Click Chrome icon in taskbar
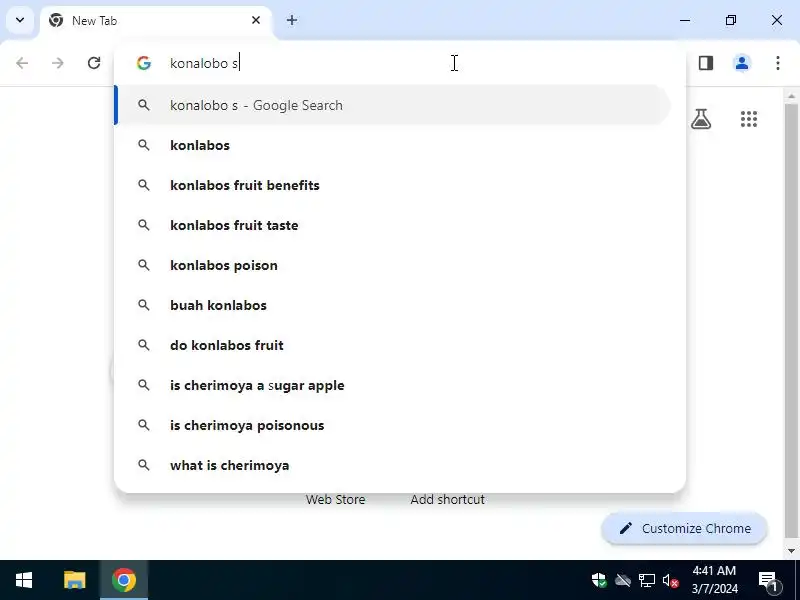Viewport: 800px width, 600px height. [x=124, y=580]
